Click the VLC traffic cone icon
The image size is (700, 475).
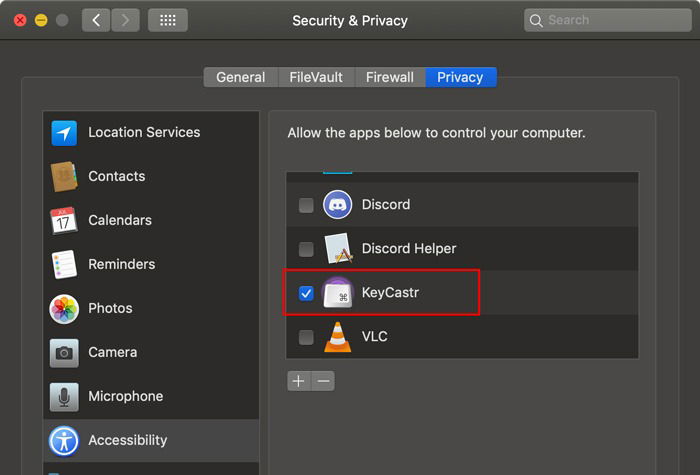pyautogui.click(x=338, y=337)
